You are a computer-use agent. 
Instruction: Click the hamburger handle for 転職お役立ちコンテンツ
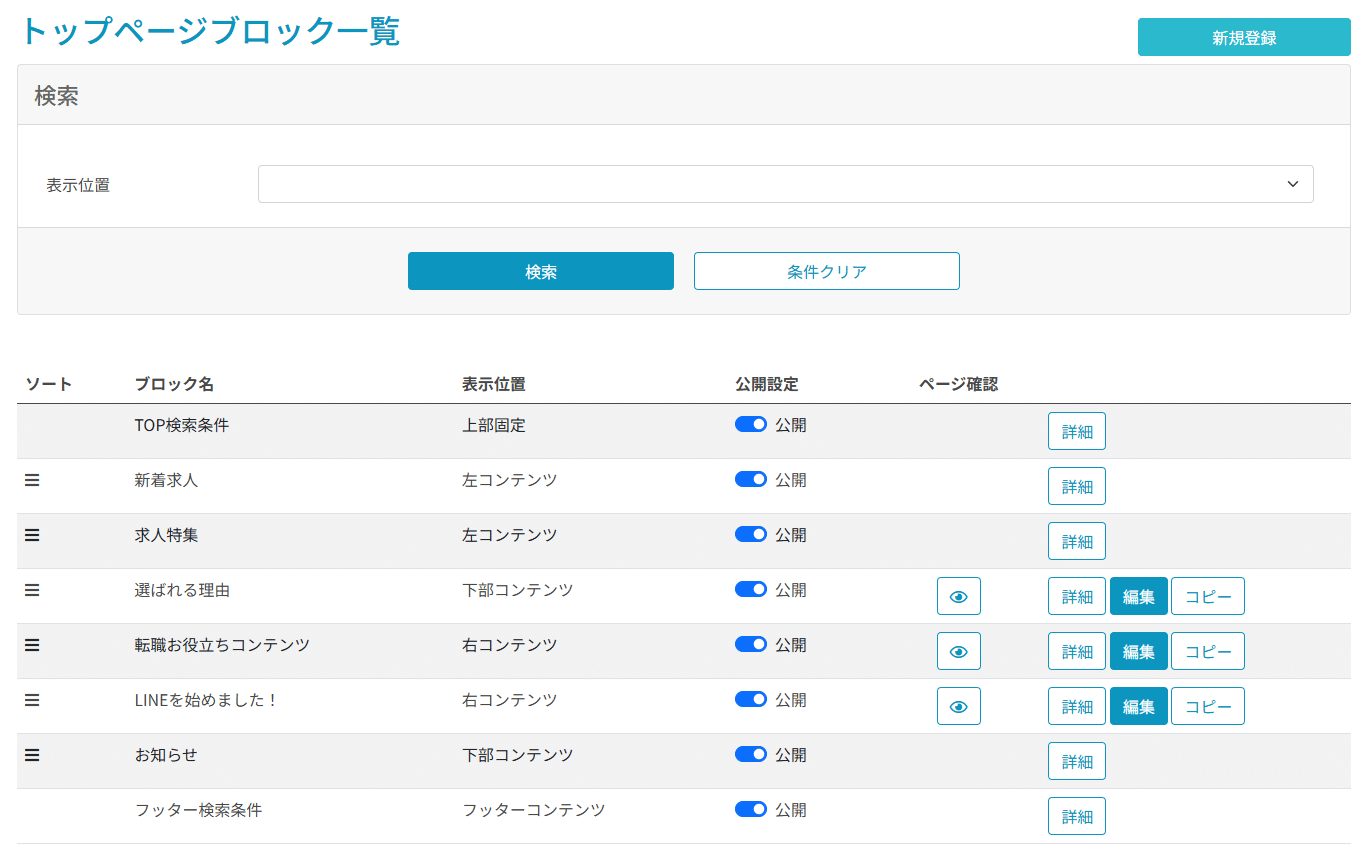click(x=32, y=645)
